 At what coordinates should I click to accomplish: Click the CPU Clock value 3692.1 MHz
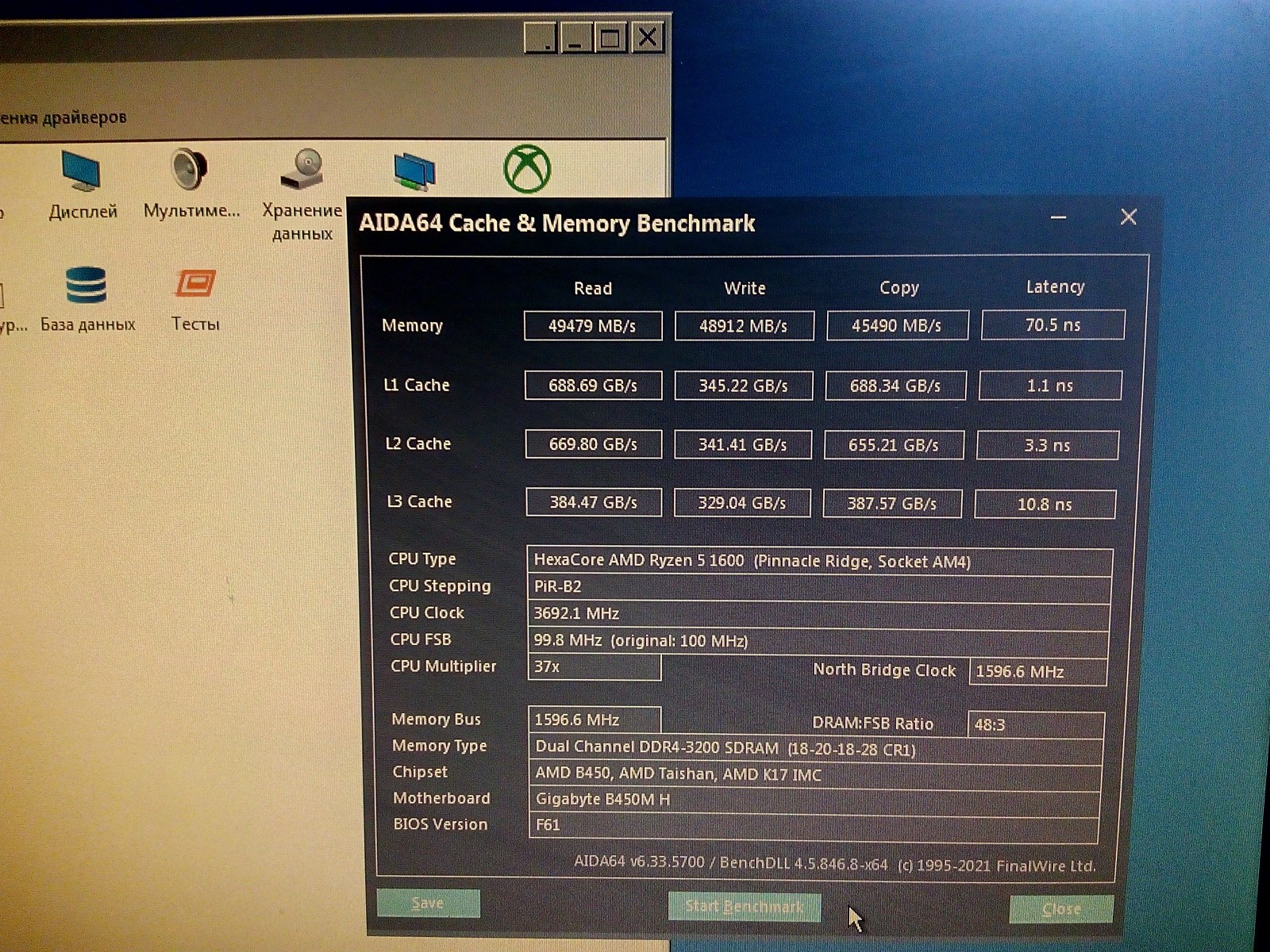click(x=818, y=614)
